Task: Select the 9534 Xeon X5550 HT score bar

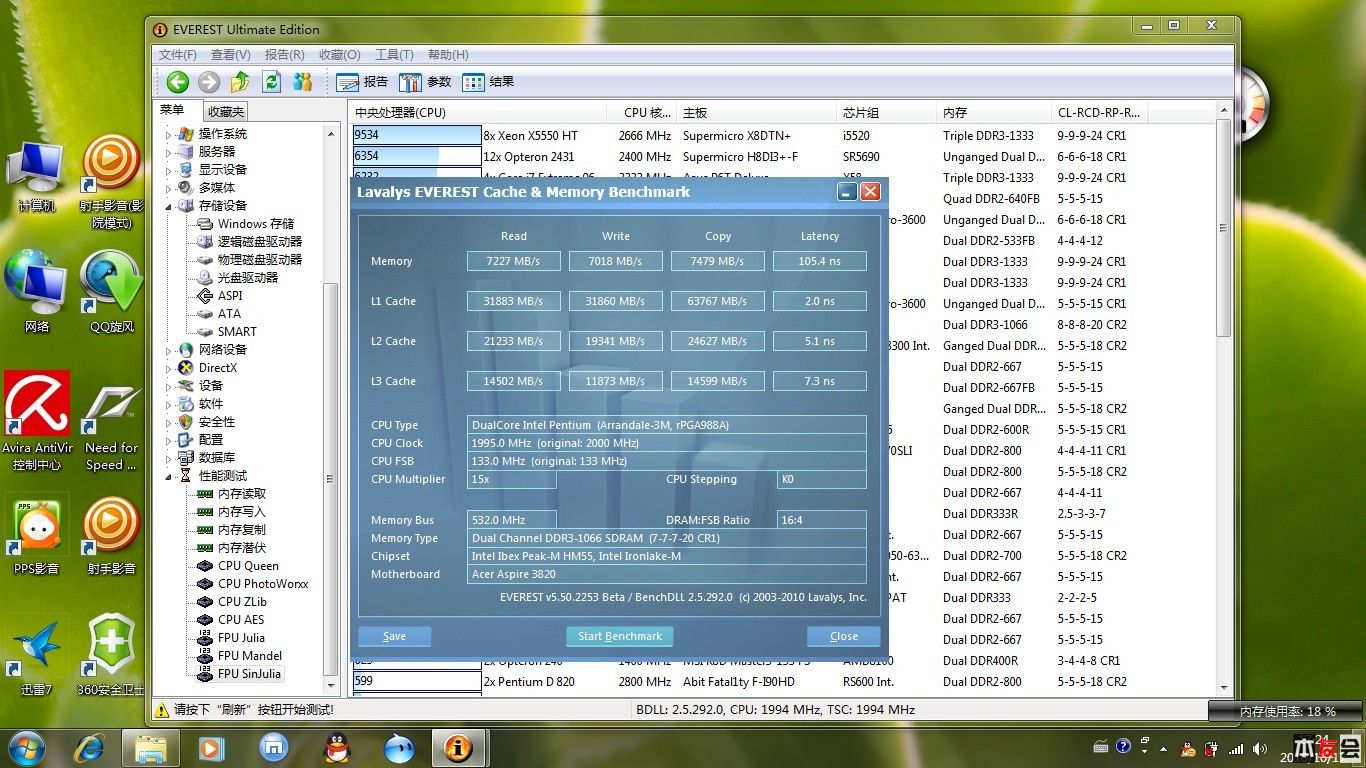Action: pos(417,135)
